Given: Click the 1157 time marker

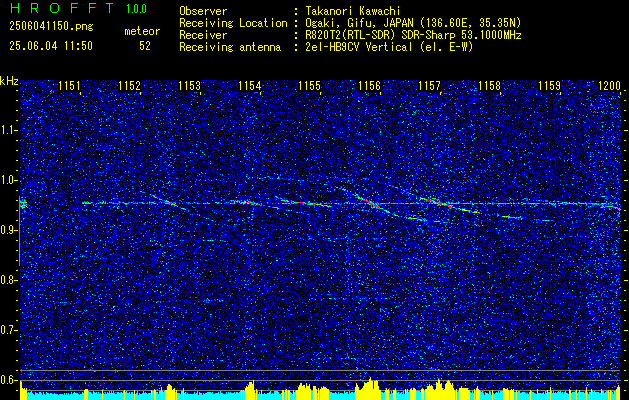Looking at the screenshot, I should [430, 85].
